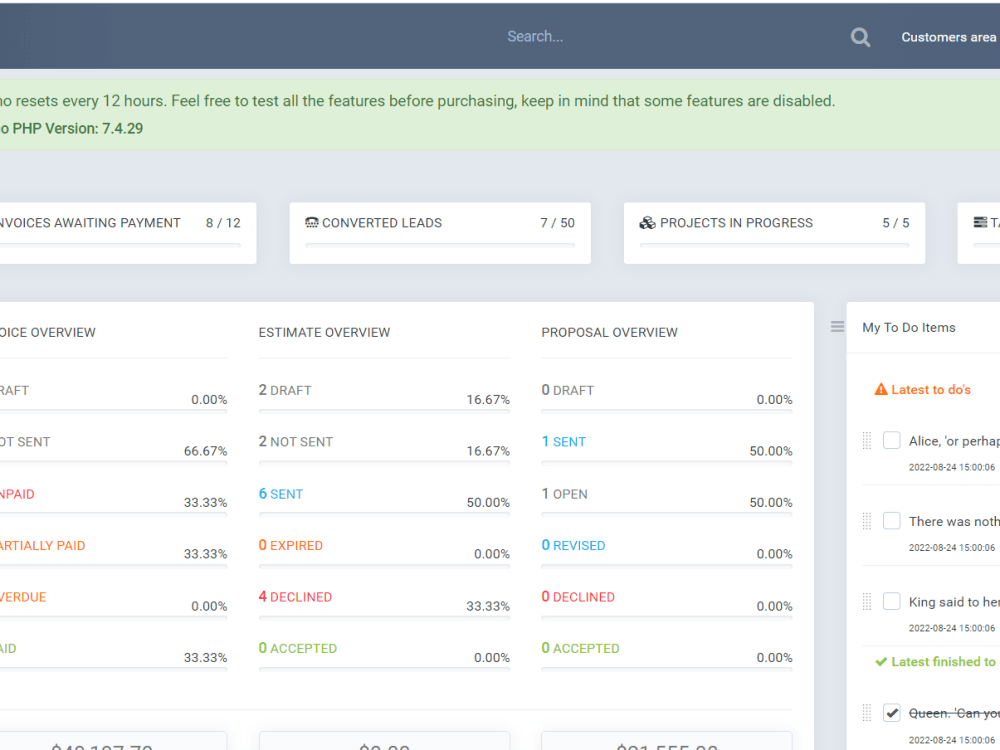Click the headset icon on Converted Leads widget
Image resolution: width=1000 pixels, height=750 pixels.
click(x=311, y=222)
